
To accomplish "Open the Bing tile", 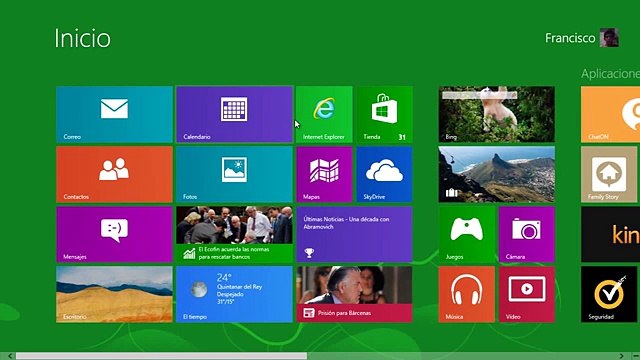I will 497,114.
